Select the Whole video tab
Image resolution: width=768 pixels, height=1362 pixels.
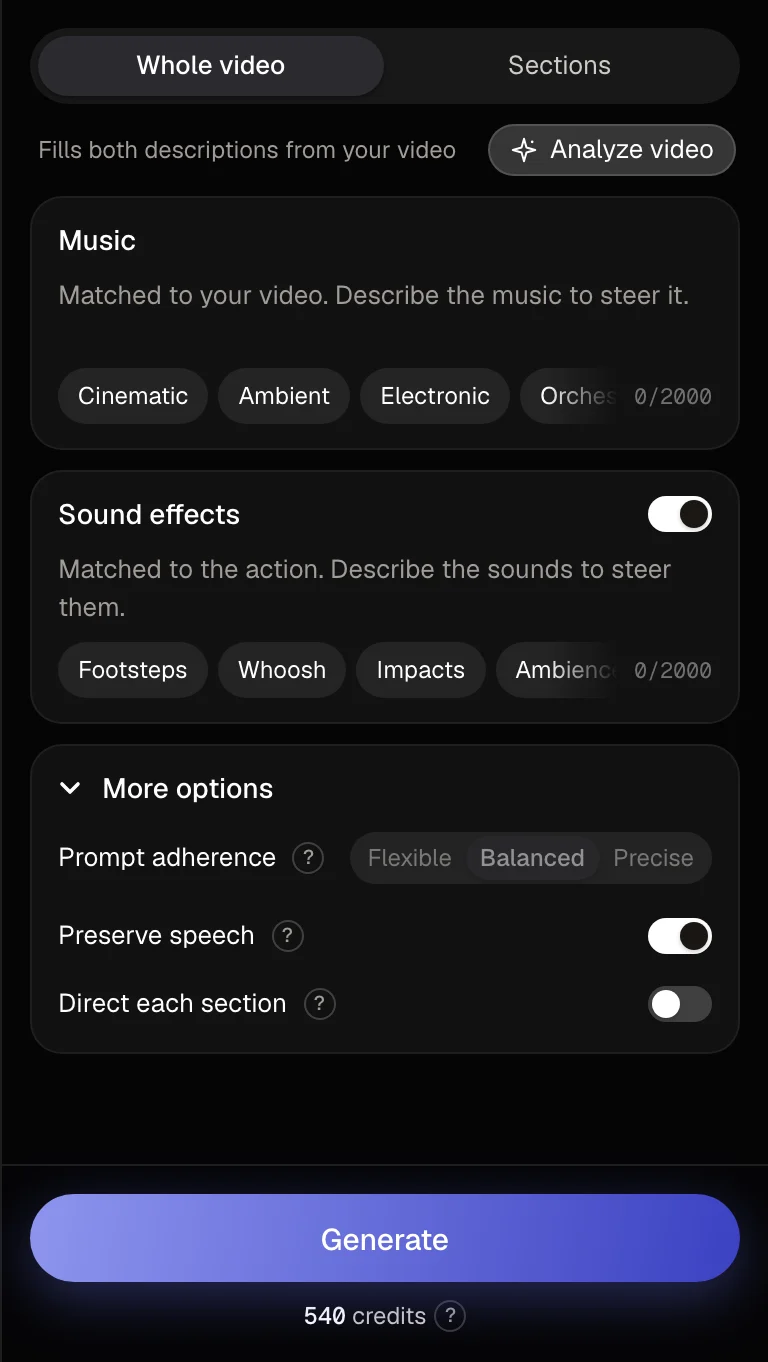(211, 66)
